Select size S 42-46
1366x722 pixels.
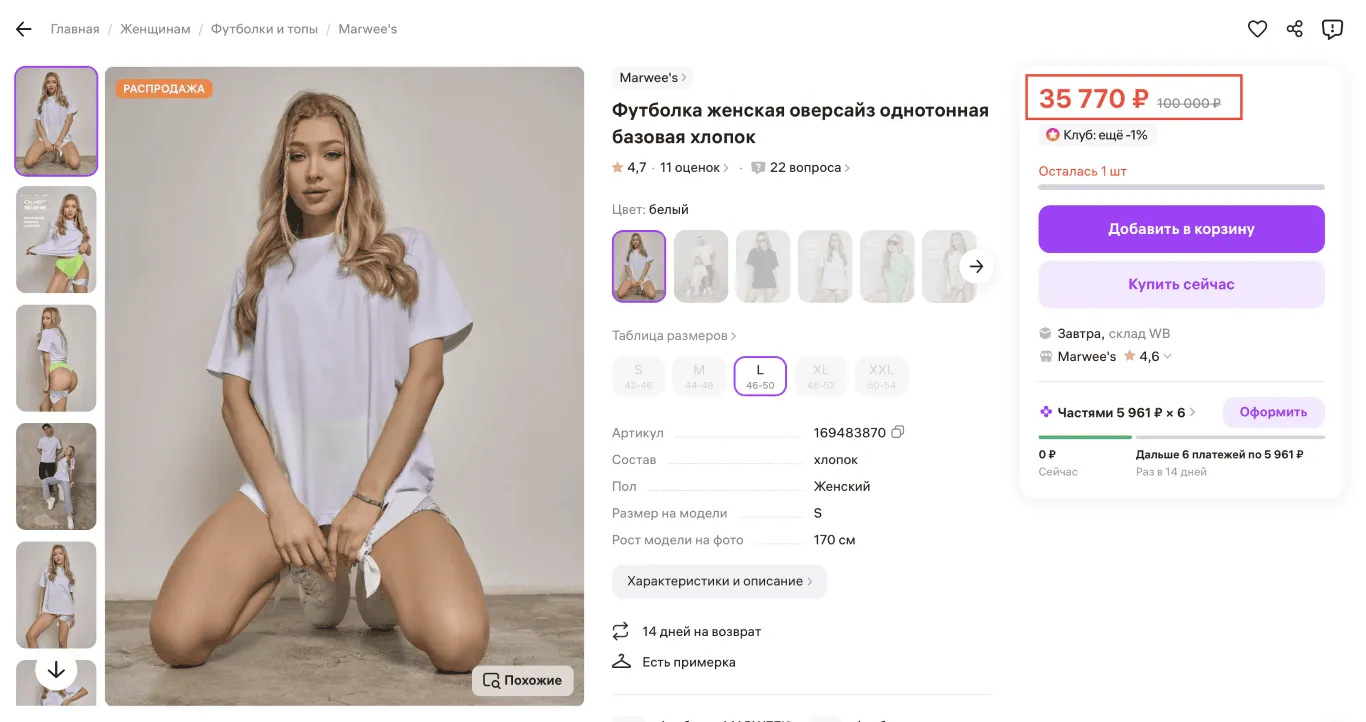638,376
